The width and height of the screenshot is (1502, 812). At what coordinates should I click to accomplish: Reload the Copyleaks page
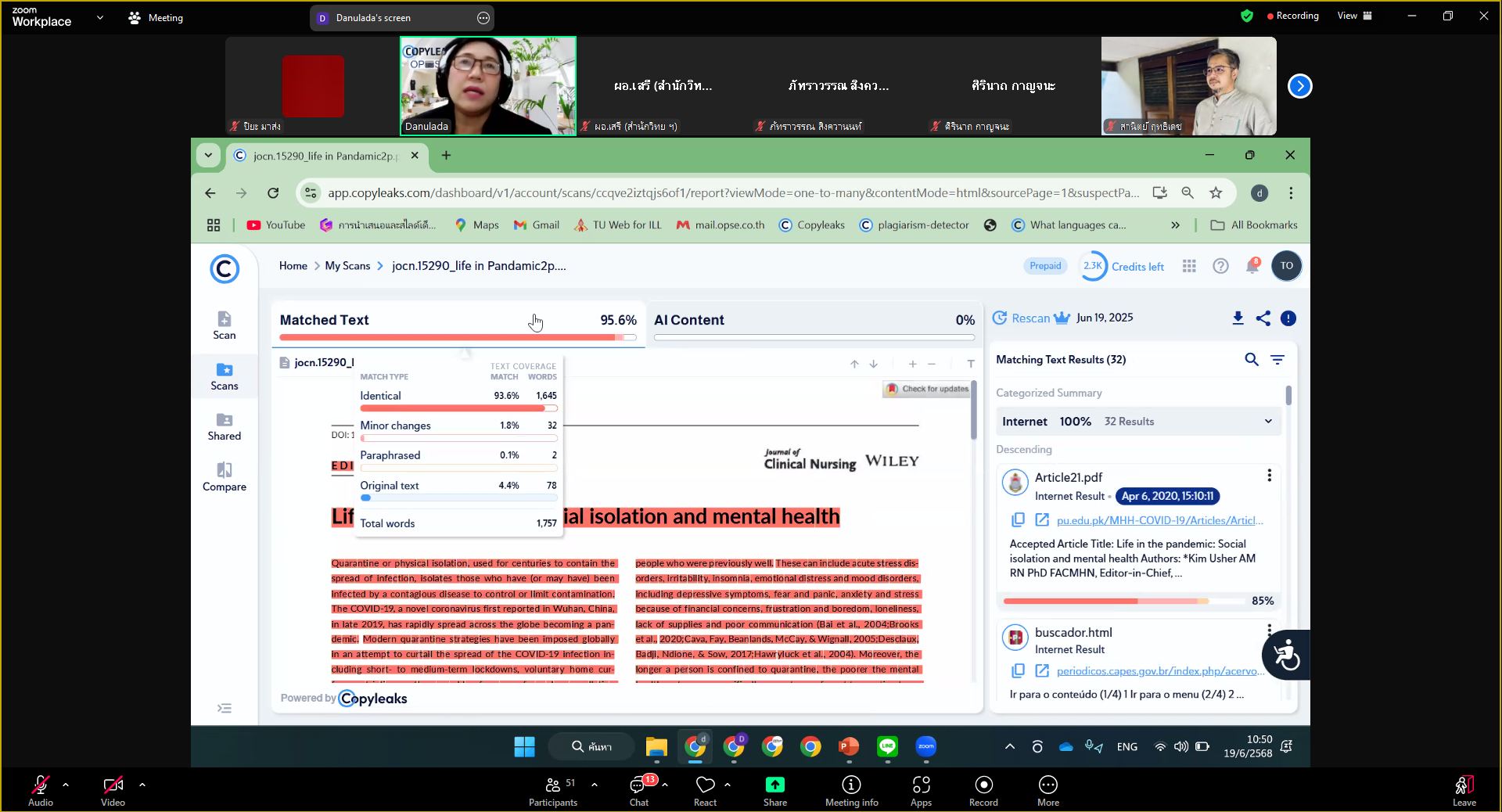(x=273, y=192)
